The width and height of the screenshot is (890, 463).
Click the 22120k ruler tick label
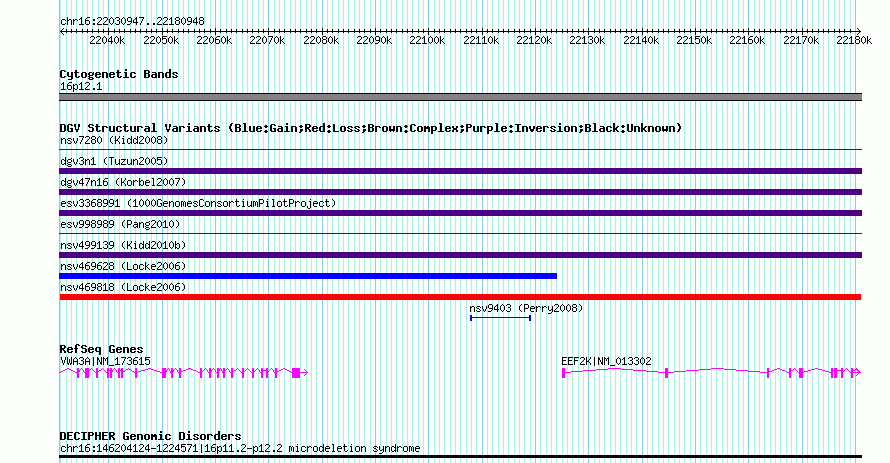[534, 40]
